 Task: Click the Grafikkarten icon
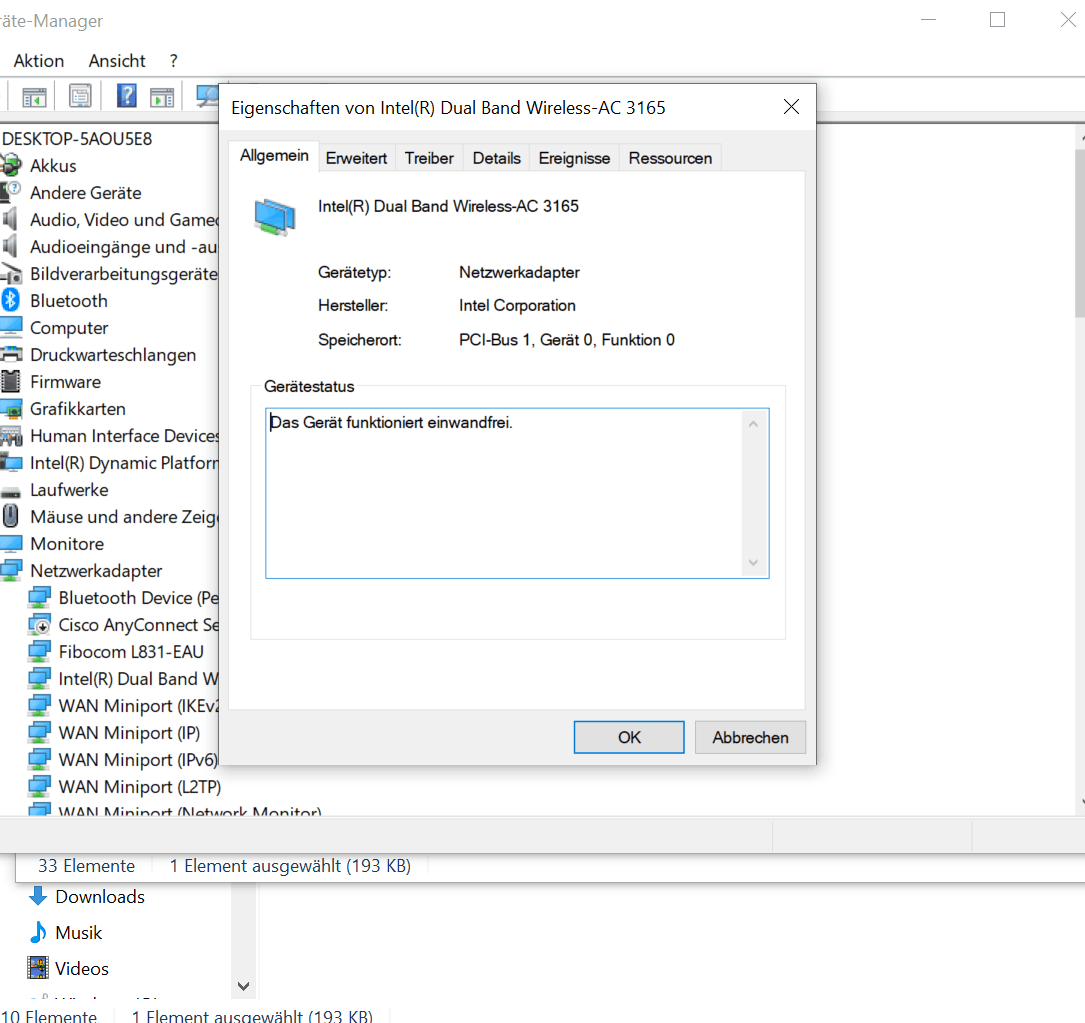[x=10, y=408]
